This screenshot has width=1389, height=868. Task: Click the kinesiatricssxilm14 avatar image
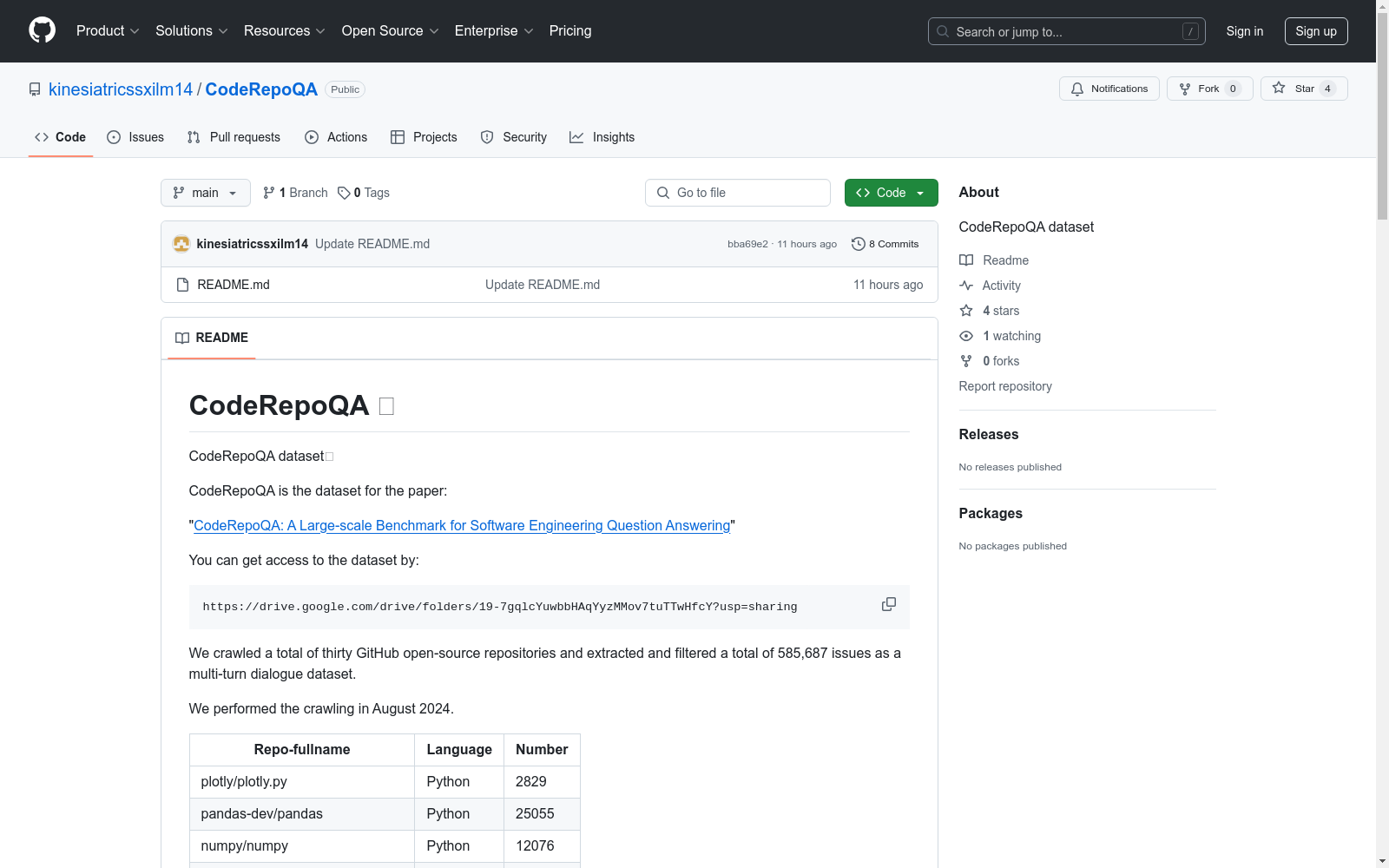point(181,244)
